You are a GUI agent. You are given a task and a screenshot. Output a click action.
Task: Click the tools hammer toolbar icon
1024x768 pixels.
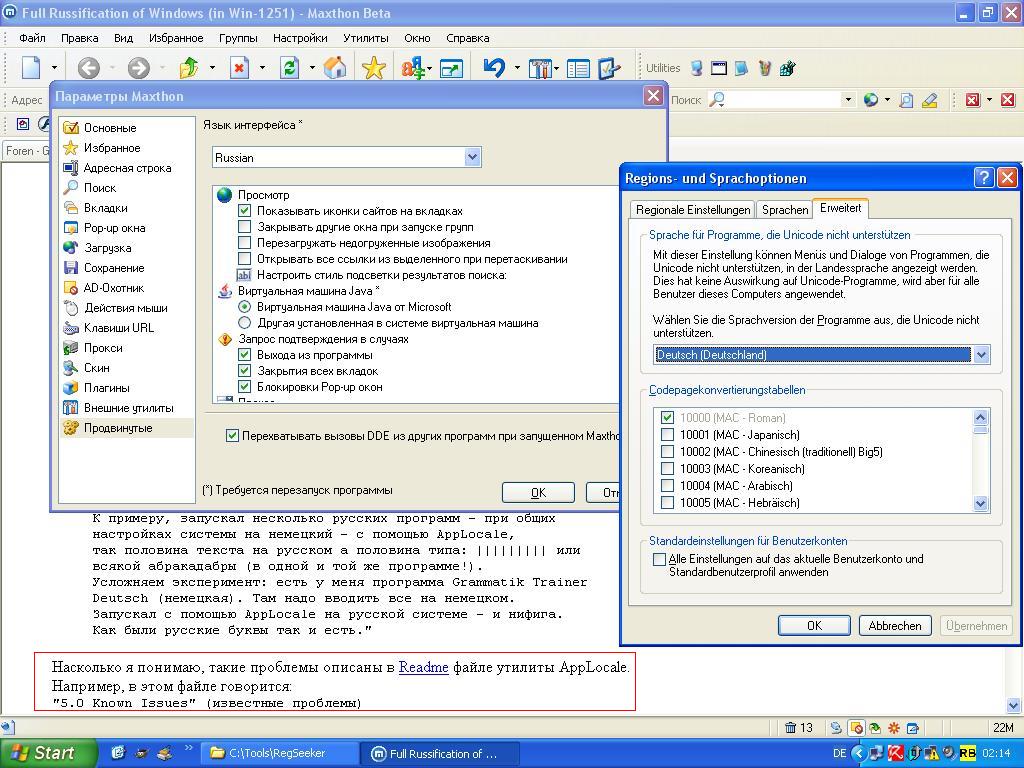(x=539, y=68)
